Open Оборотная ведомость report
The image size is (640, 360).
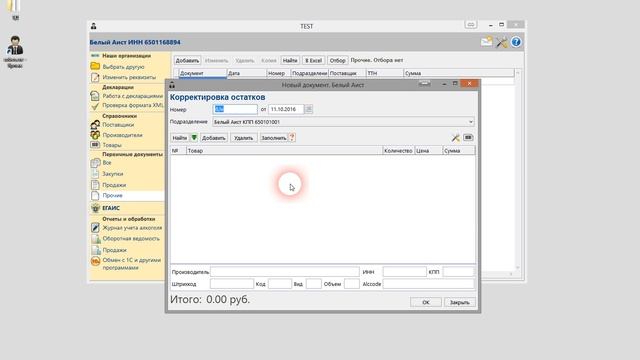coord(131,239)
